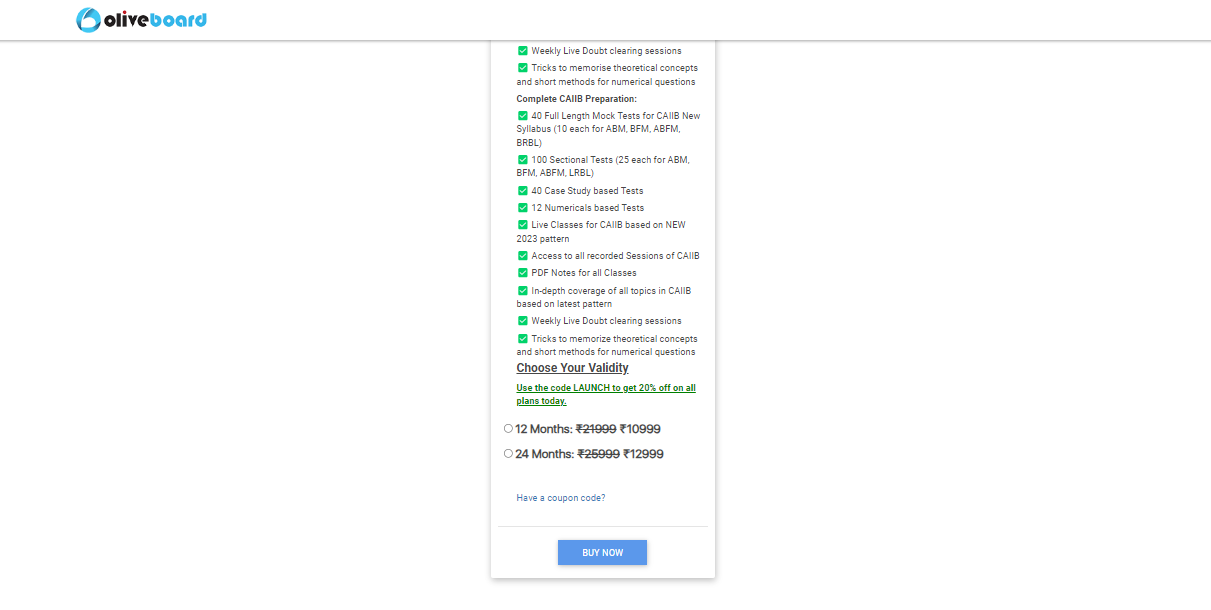Click the green check beside 'PDF Notes for all Classes'
This screenshot has width=1211, height=610.
(x=523, y=273)
